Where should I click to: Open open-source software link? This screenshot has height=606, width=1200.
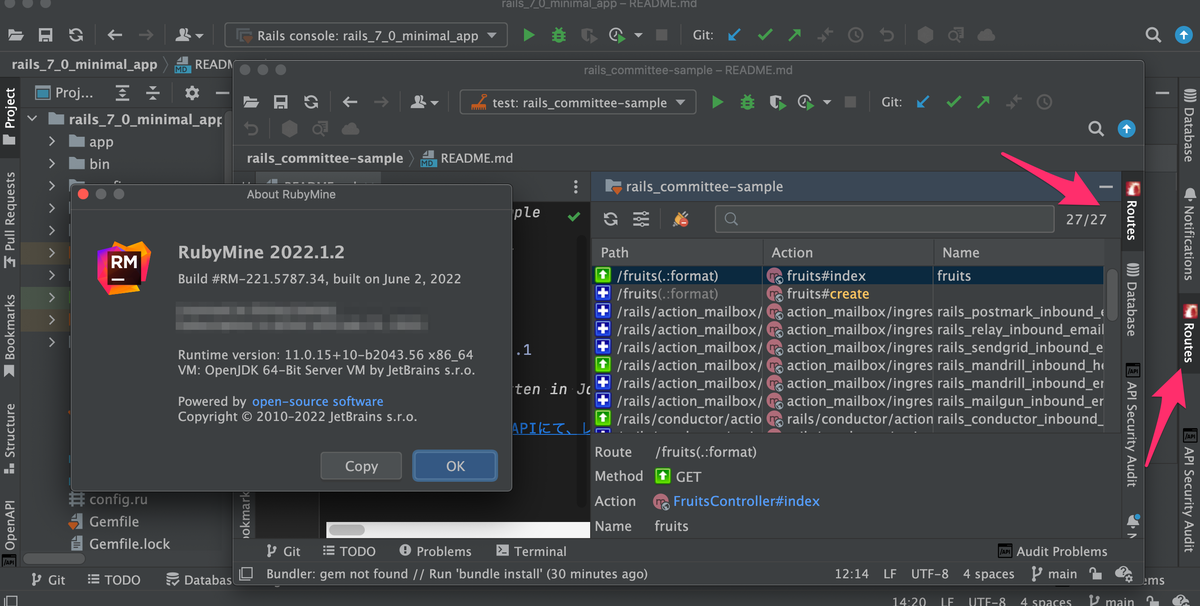(x=317, y=401)
